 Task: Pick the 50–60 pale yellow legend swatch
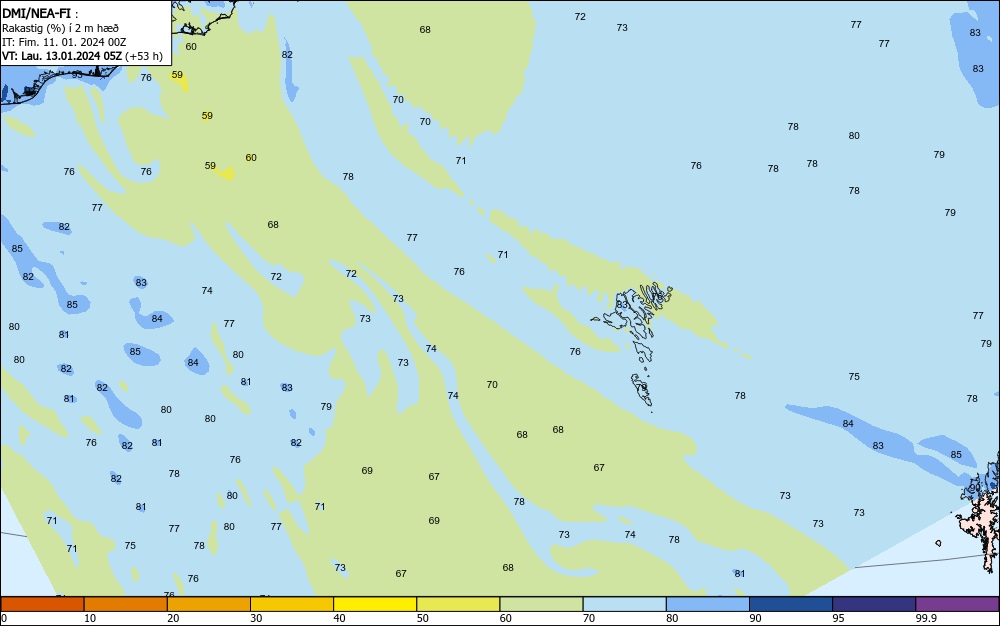[458, 604]
